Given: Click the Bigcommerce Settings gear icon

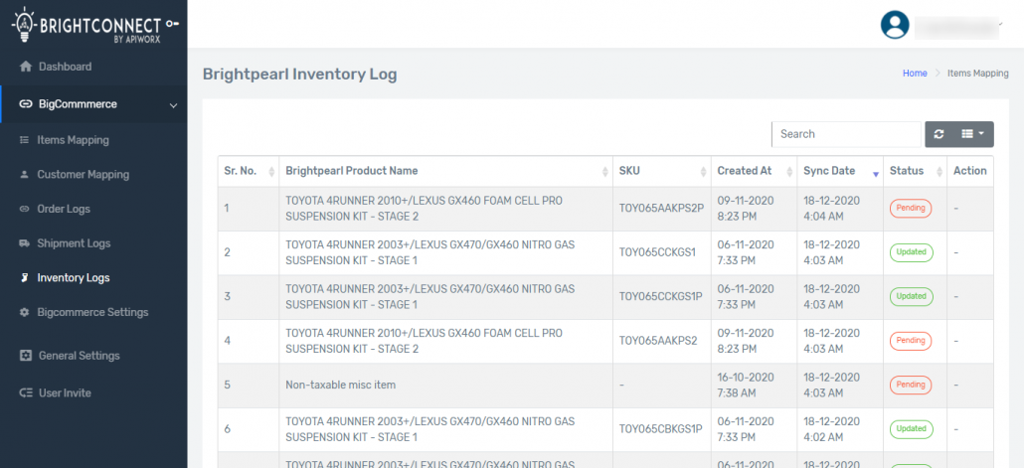Looking at the screenshot, I should click(x=24, y=313).
